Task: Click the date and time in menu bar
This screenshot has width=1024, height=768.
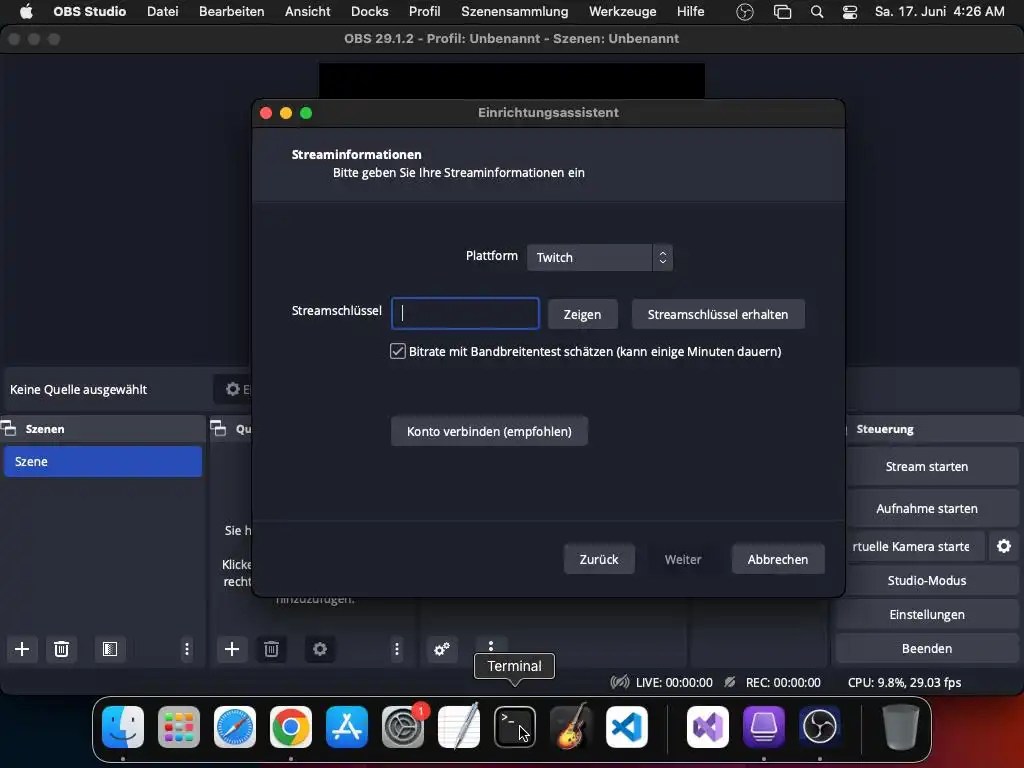Action: [940, 12]
